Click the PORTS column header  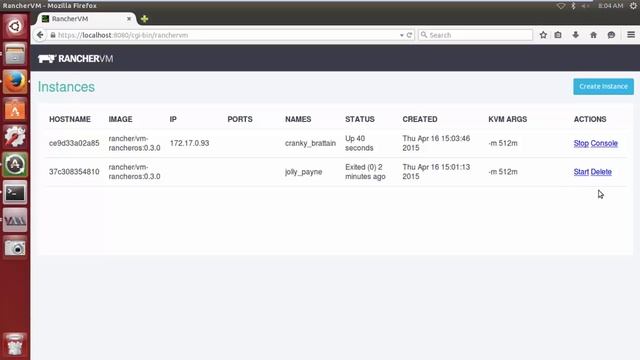click(240, 119)
